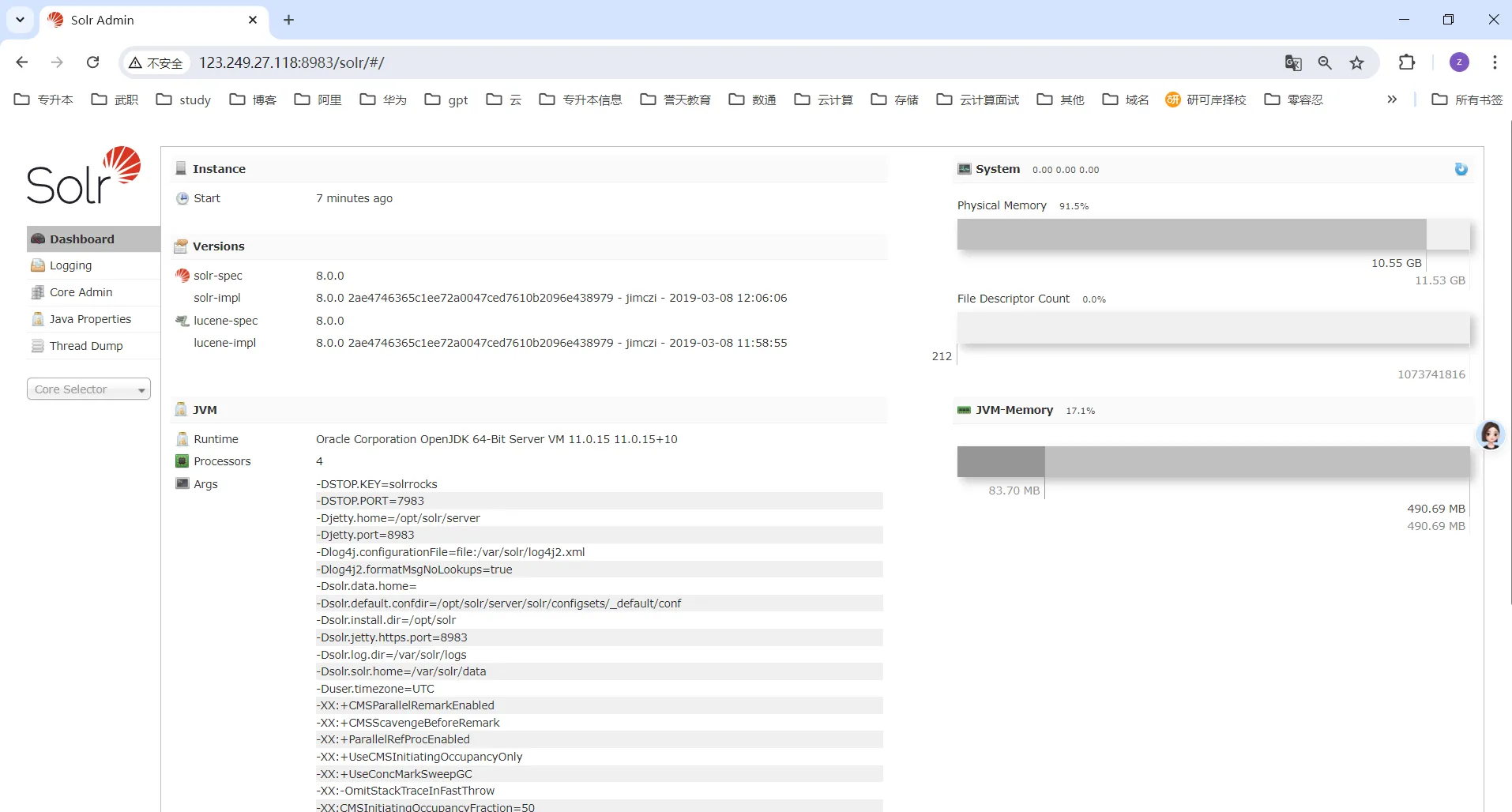Image resolution: width=1512 pixels, height=812 pixels.
Task: Select the Solr Admin browser tab
Action: 154,20
